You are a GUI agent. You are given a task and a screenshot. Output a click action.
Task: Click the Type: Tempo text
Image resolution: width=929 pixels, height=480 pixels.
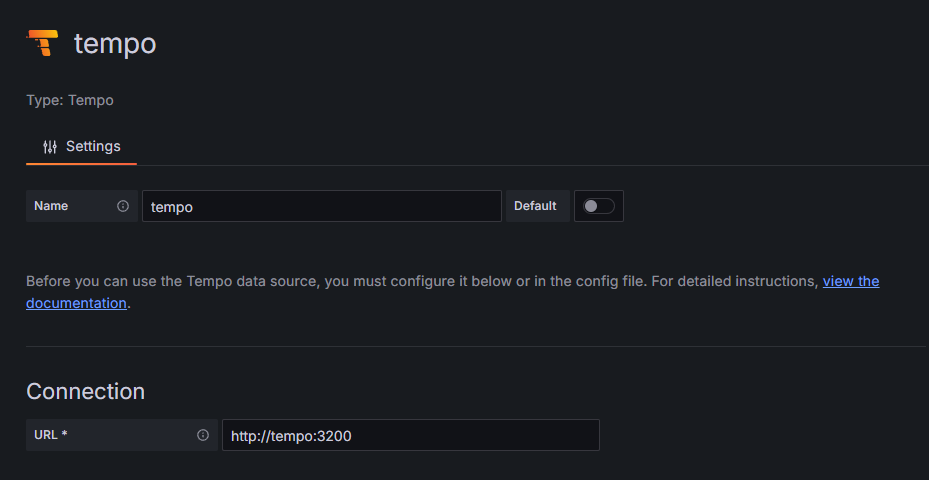click(70, 100)
